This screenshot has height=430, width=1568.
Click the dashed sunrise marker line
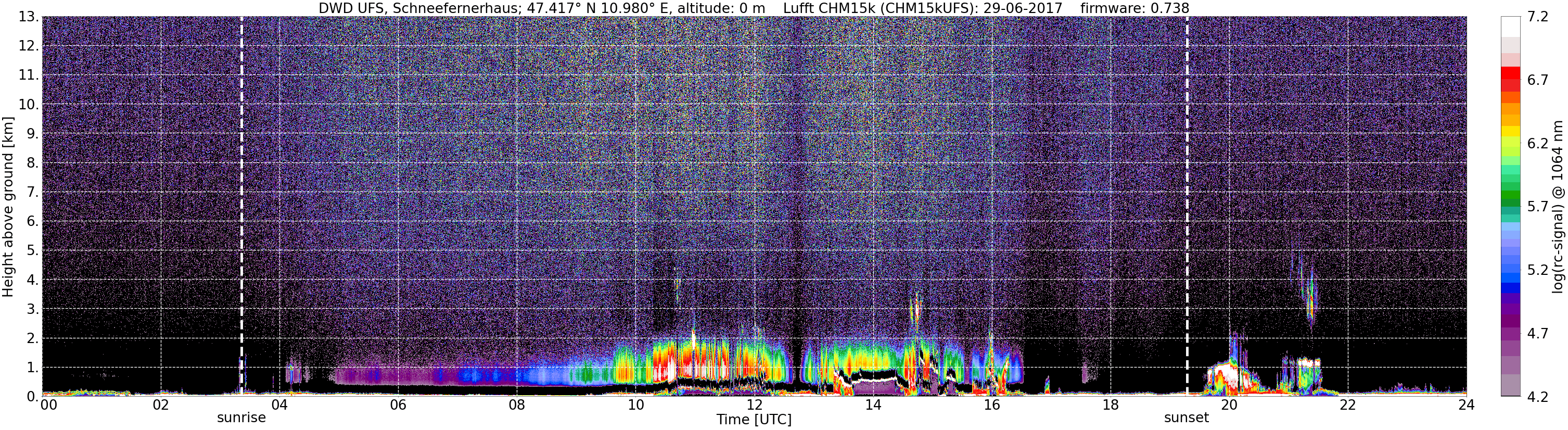[x=241, y=207]
